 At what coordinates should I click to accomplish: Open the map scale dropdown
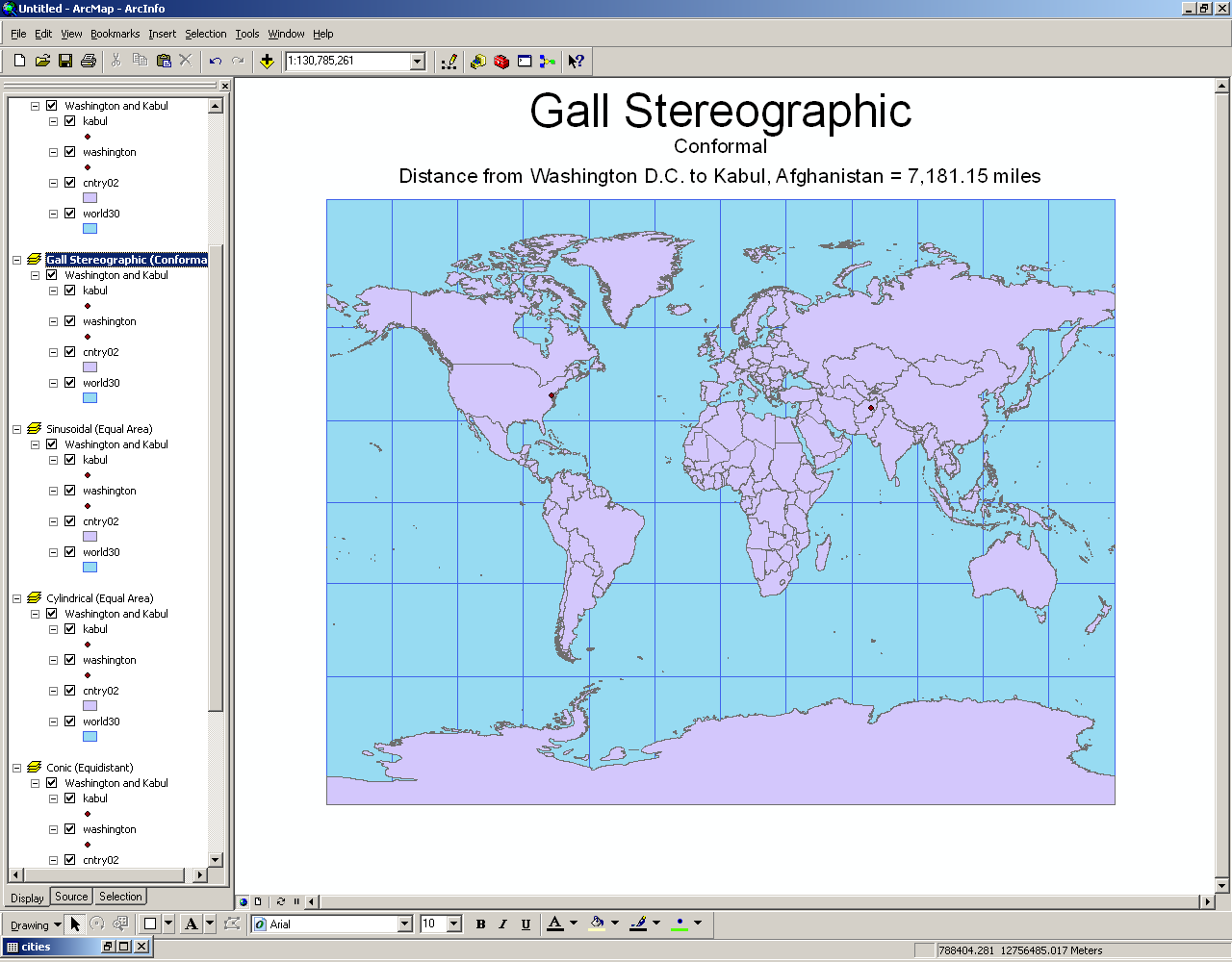point(415,61)
